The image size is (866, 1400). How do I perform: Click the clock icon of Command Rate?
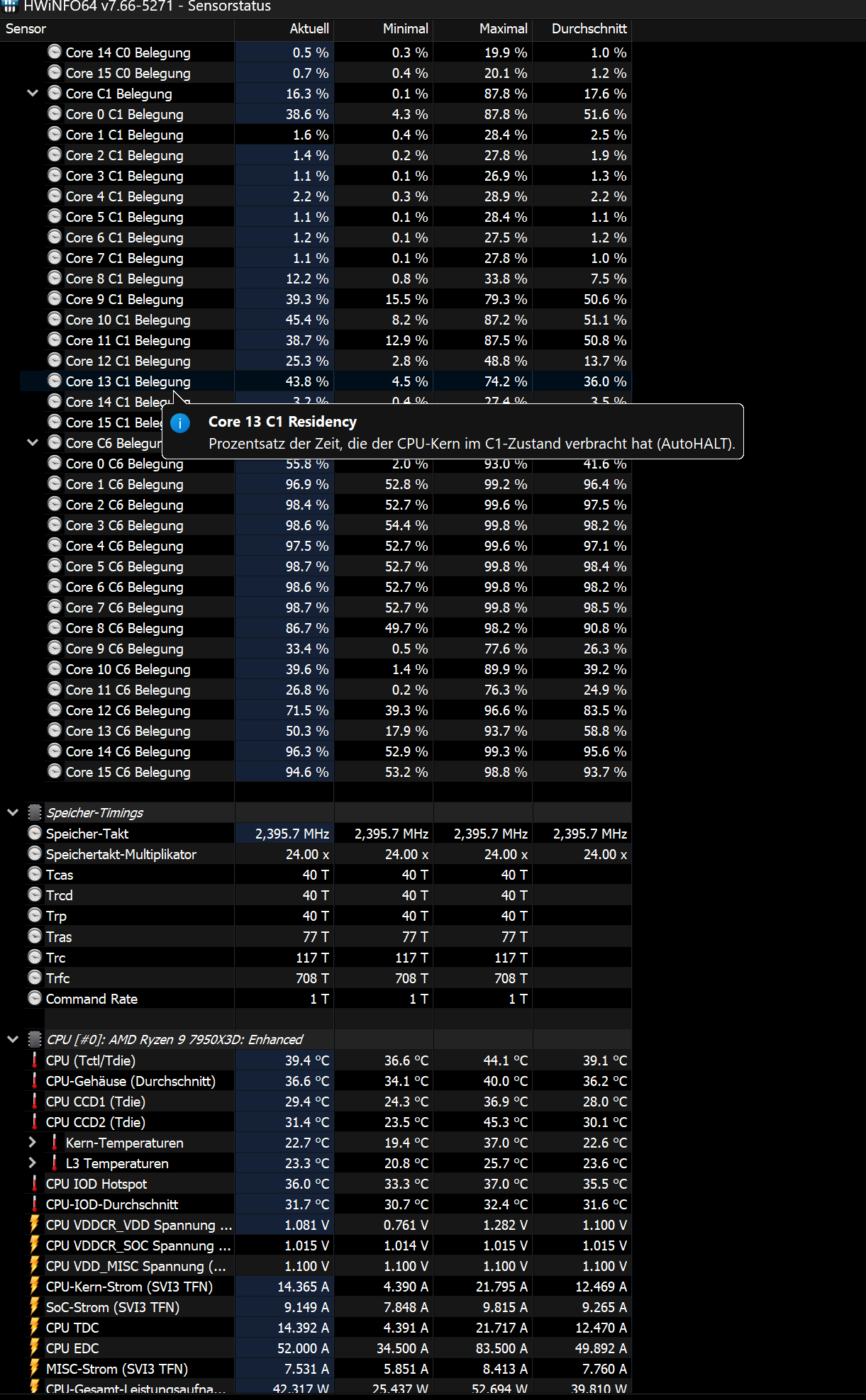point(35,998)
